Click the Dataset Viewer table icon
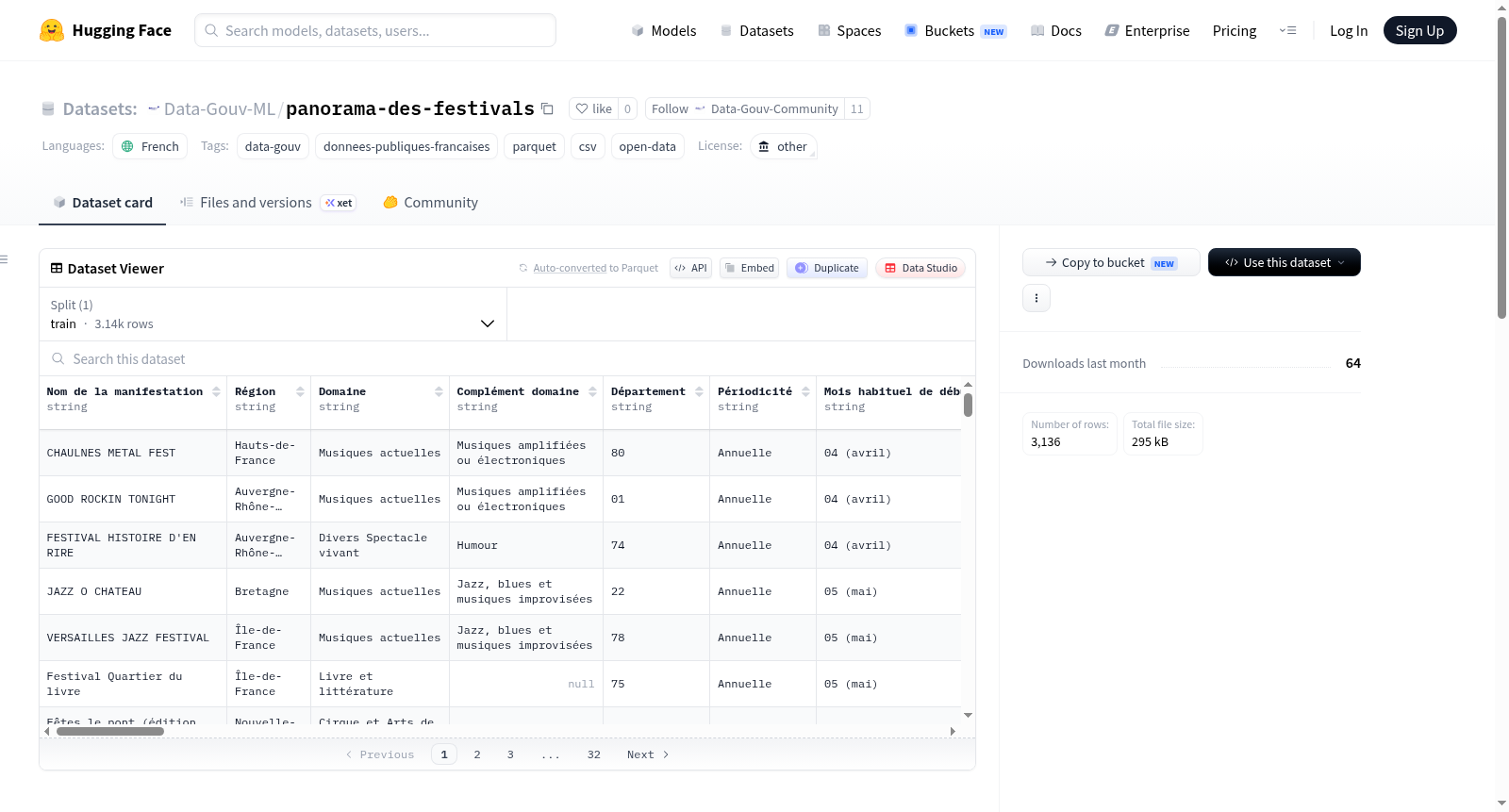The image size is (1509, 812). [x=57, y=268]
